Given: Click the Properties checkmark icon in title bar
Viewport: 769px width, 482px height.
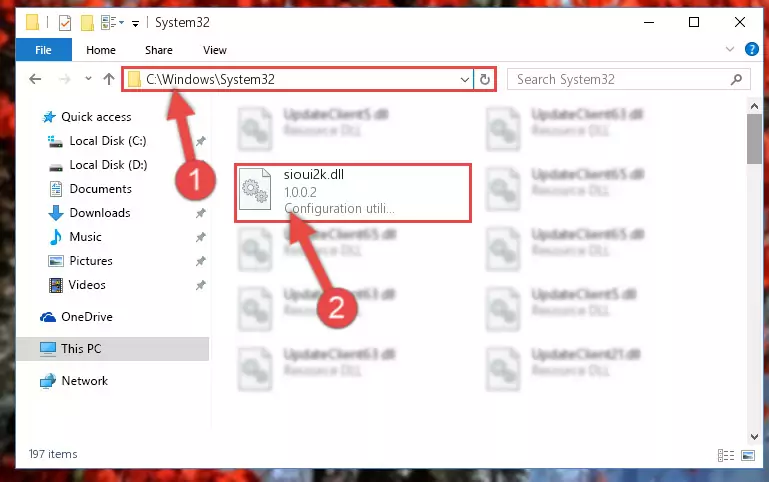Looking at the screenshot, I should pos(65,23).
